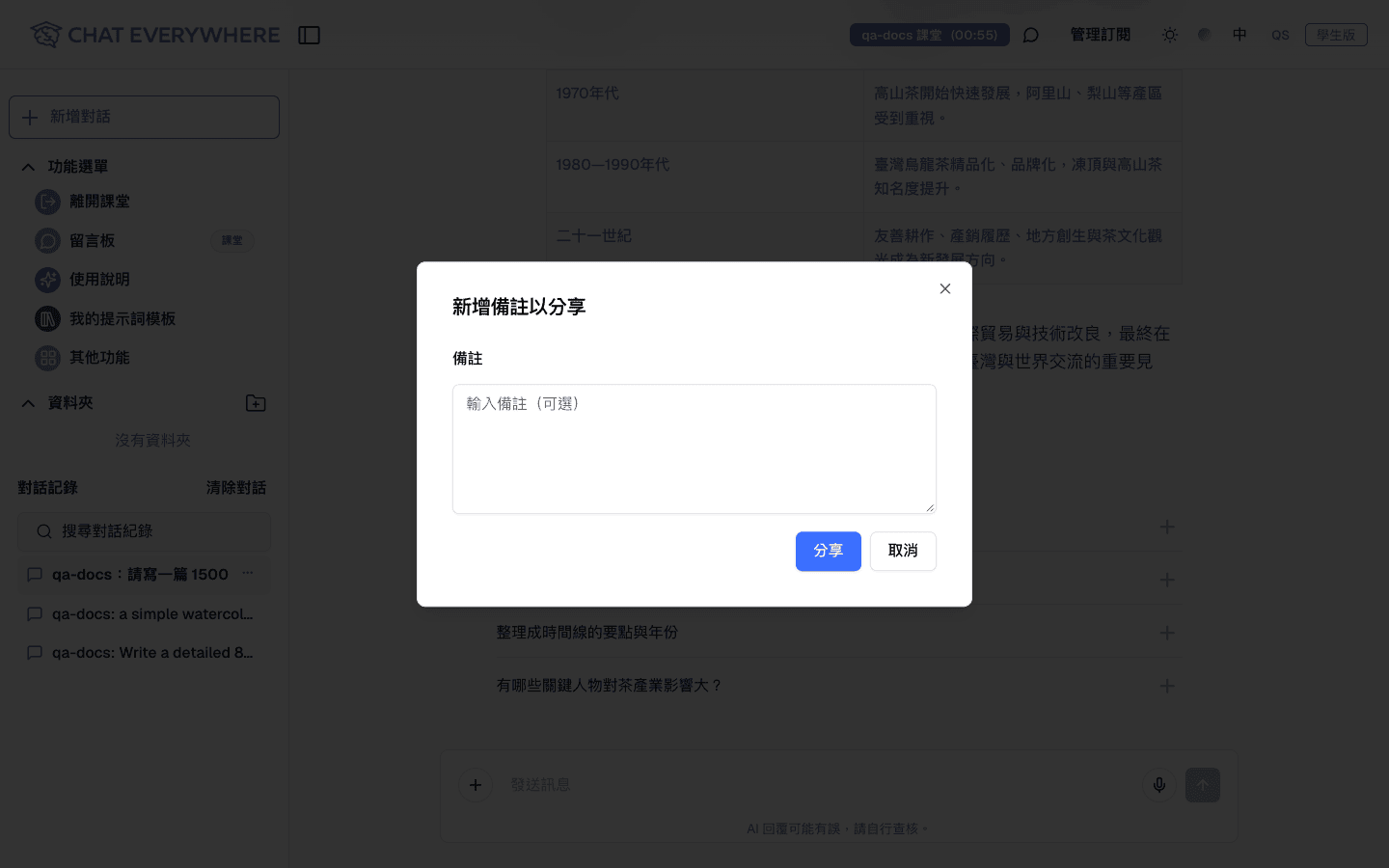The image size is (1389, 868).
Task: Click the 搜尋對話紀錄 search field
Action: click(145, 531)
